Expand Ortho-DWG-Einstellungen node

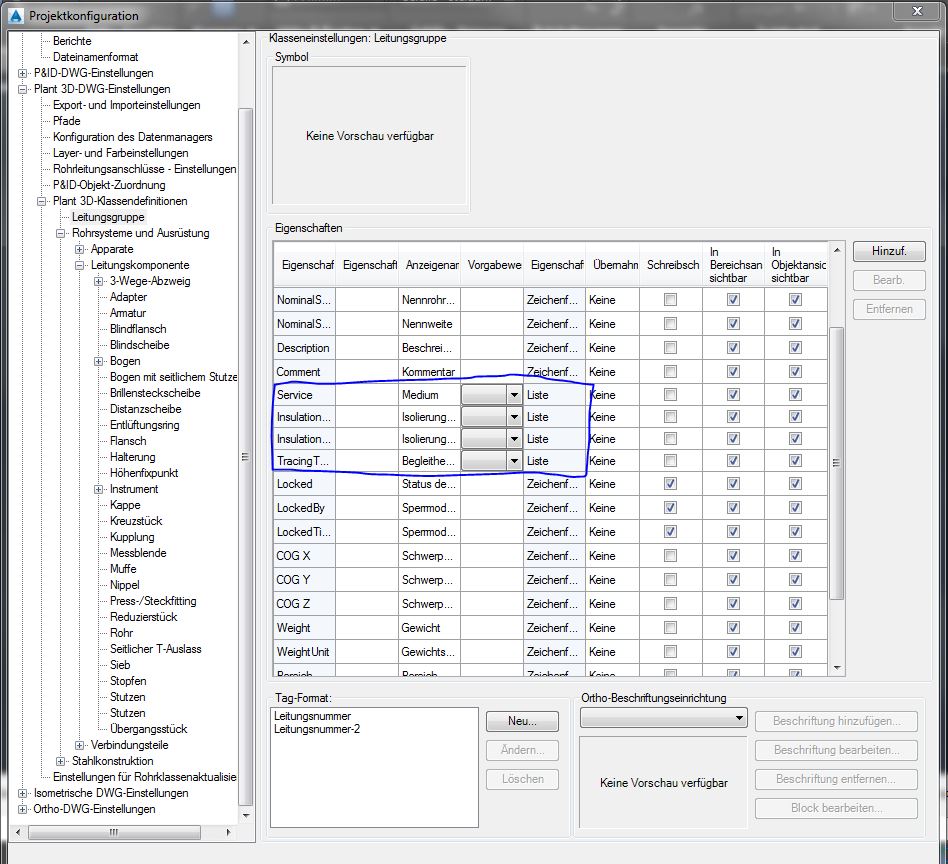pyautogui.click(x=22, y=810)
